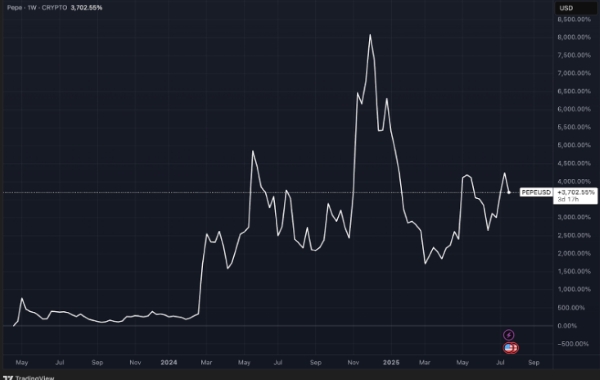Select the 4,500.00% price axis label
The width and height of the screenshot is (600, 380).
574,163
